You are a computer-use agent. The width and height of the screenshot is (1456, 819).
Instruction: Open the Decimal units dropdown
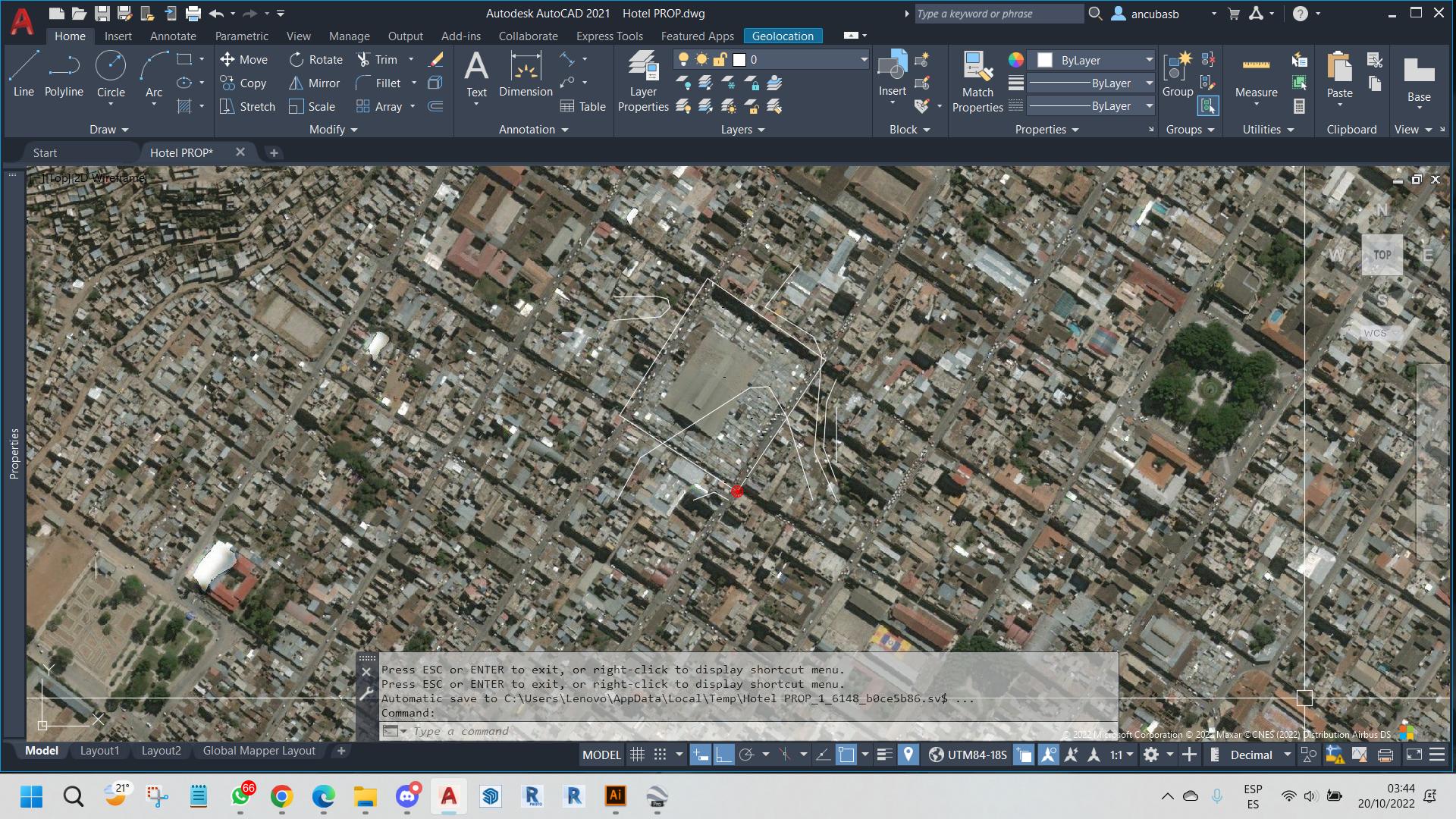point(1287,755)
